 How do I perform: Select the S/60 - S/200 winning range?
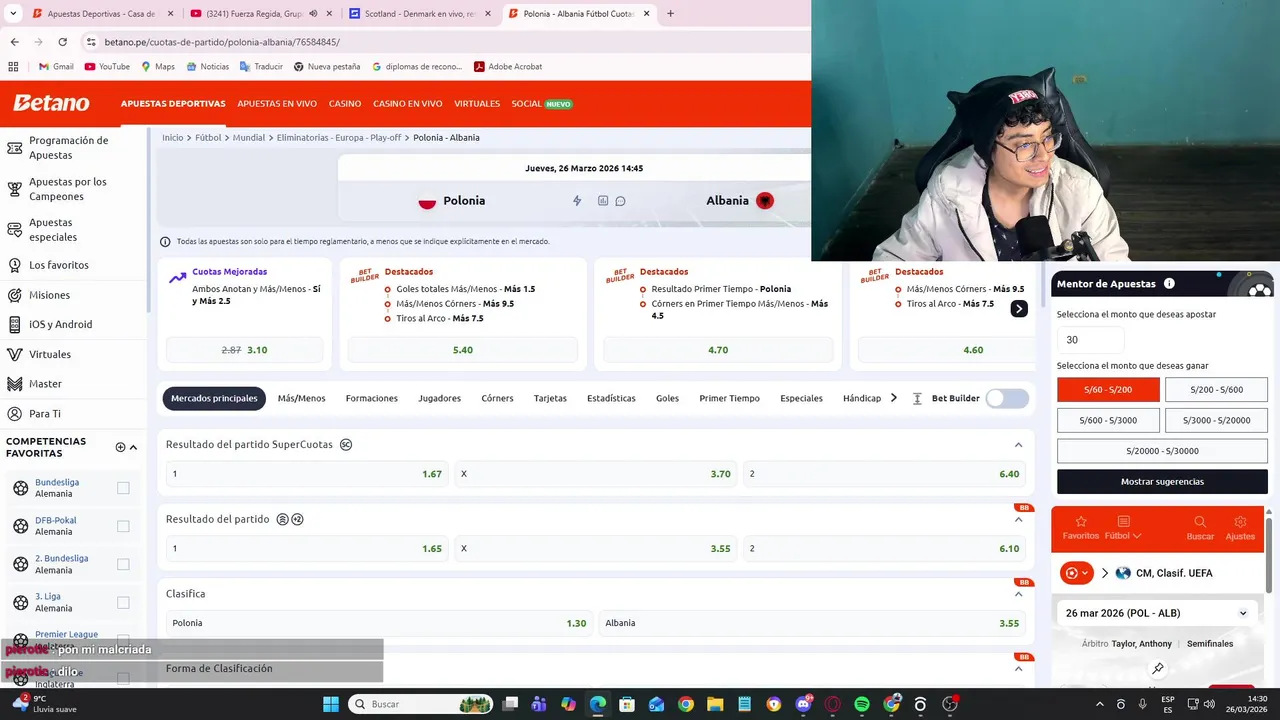pos(1108,390)
